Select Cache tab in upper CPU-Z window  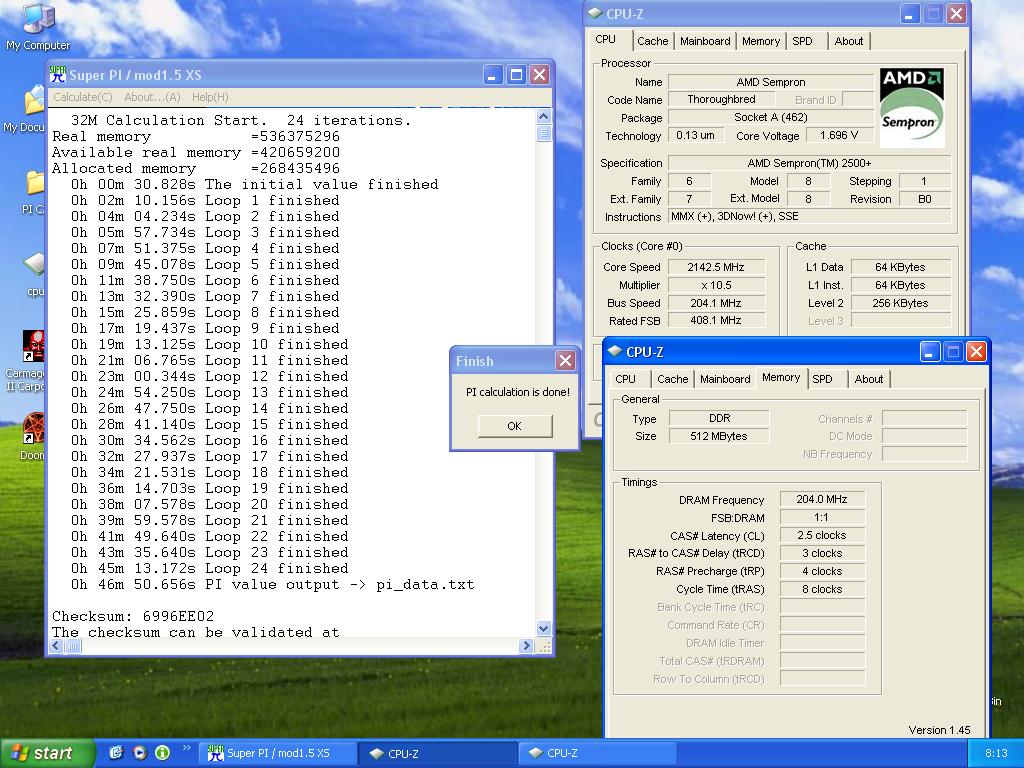652,41
